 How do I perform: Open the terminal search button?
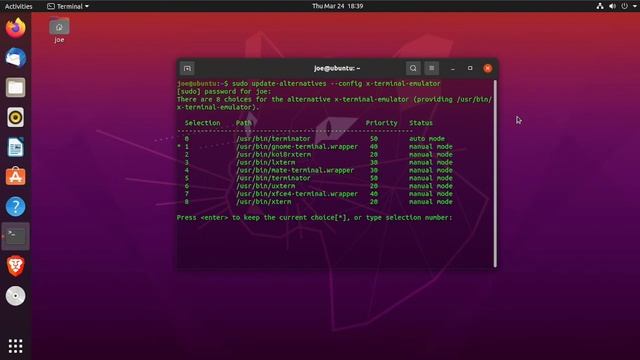click(x=413, y=69)
